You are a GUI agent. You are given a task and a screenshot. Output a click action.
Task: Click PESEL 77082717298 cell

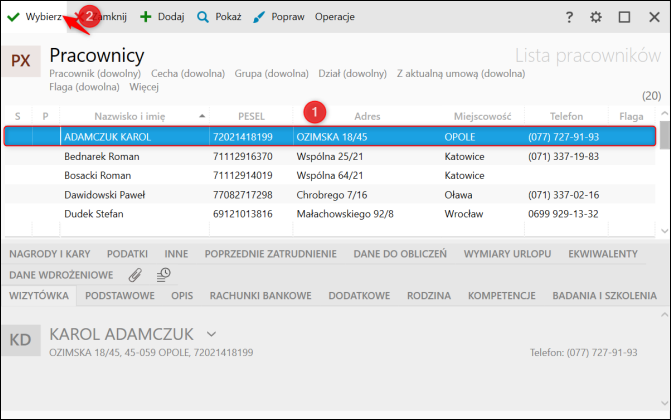click(x=243, y=195)
